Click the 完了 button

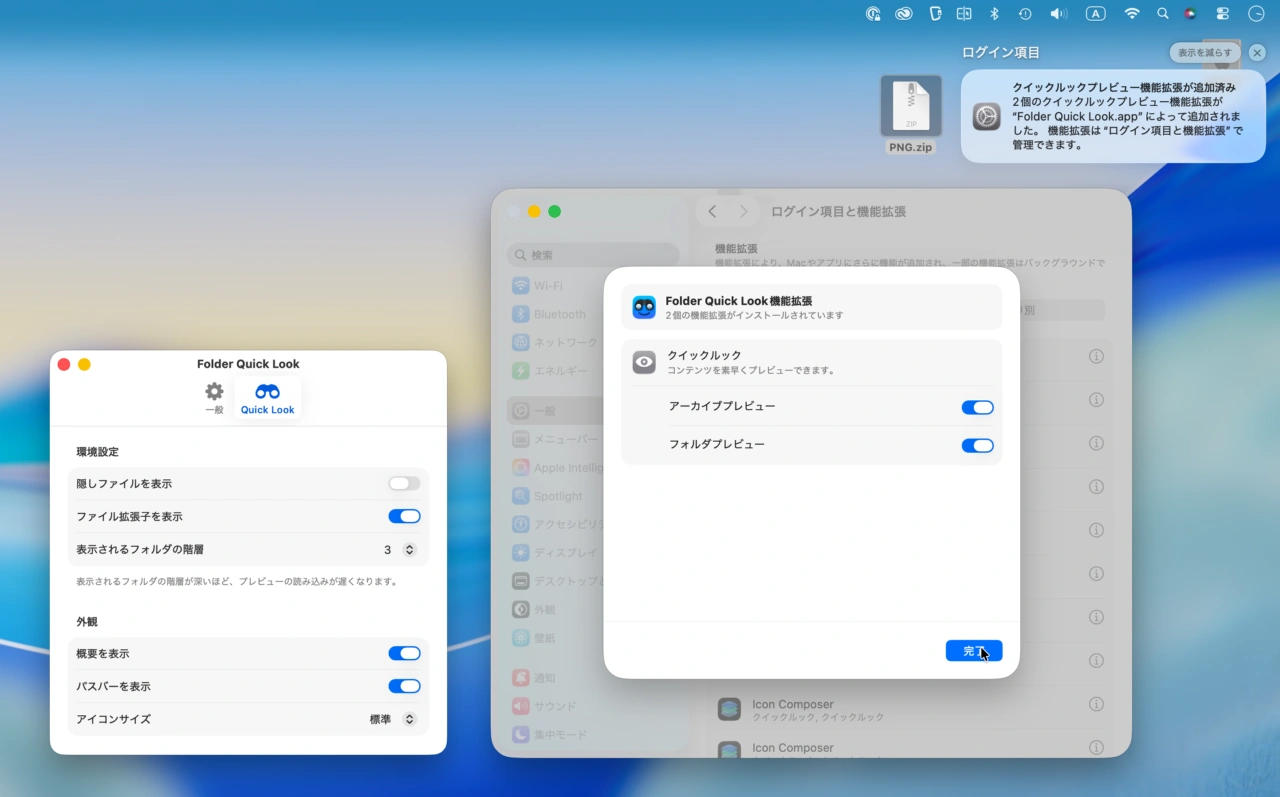coord(972,650)
